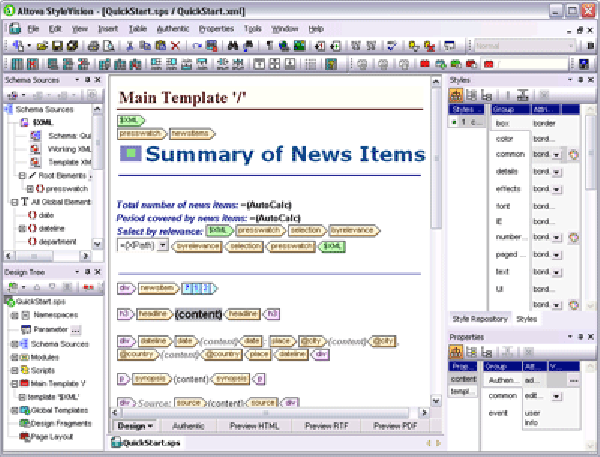Viewport: 600px width, 457px height.
Task: Click the add schema icon in Schema Sources toolbar
Action: coord(13,95)
